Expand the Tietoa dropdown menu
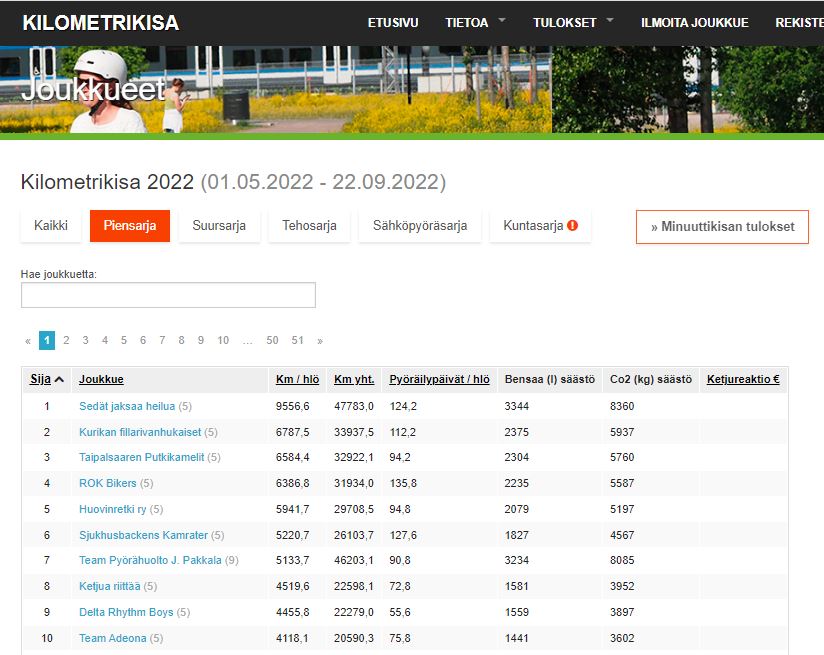Image resolution: width=824 pixels, height=655 pixels. 475,22
